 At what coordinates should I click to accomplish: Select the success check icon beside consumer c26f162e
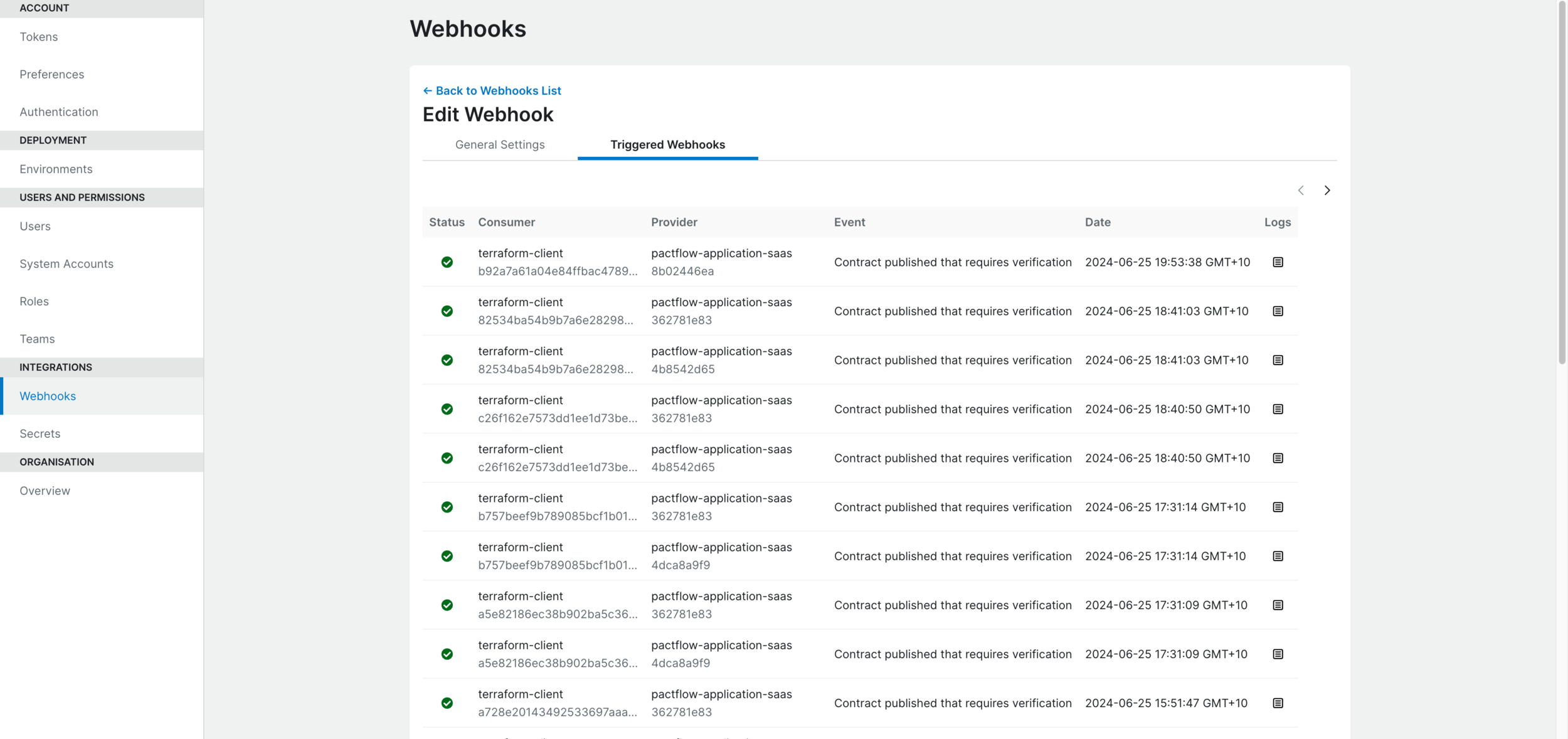pos(447,408)
